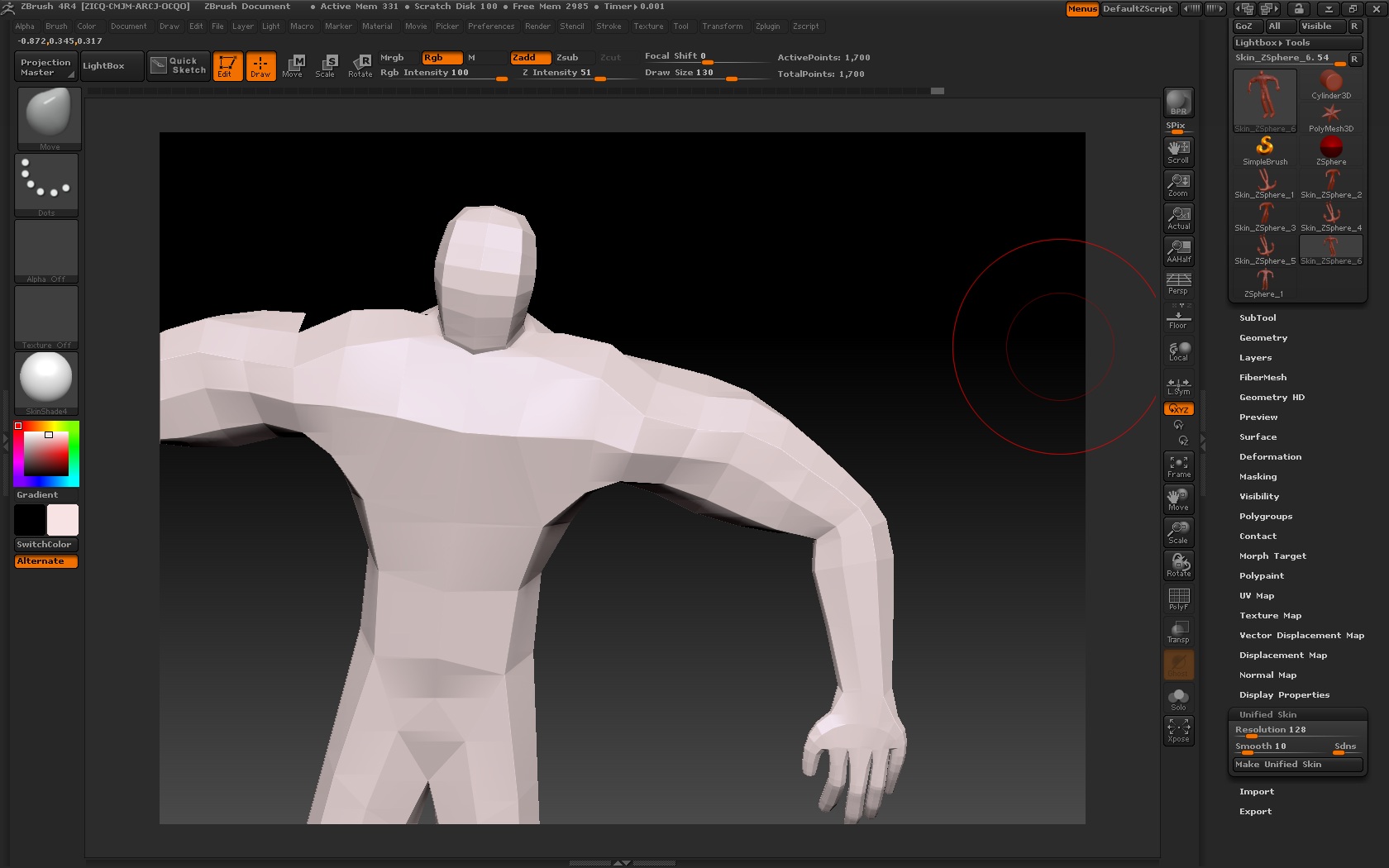Toggle Local transformations
The image size is (1389, 868).
[1178, 351]
